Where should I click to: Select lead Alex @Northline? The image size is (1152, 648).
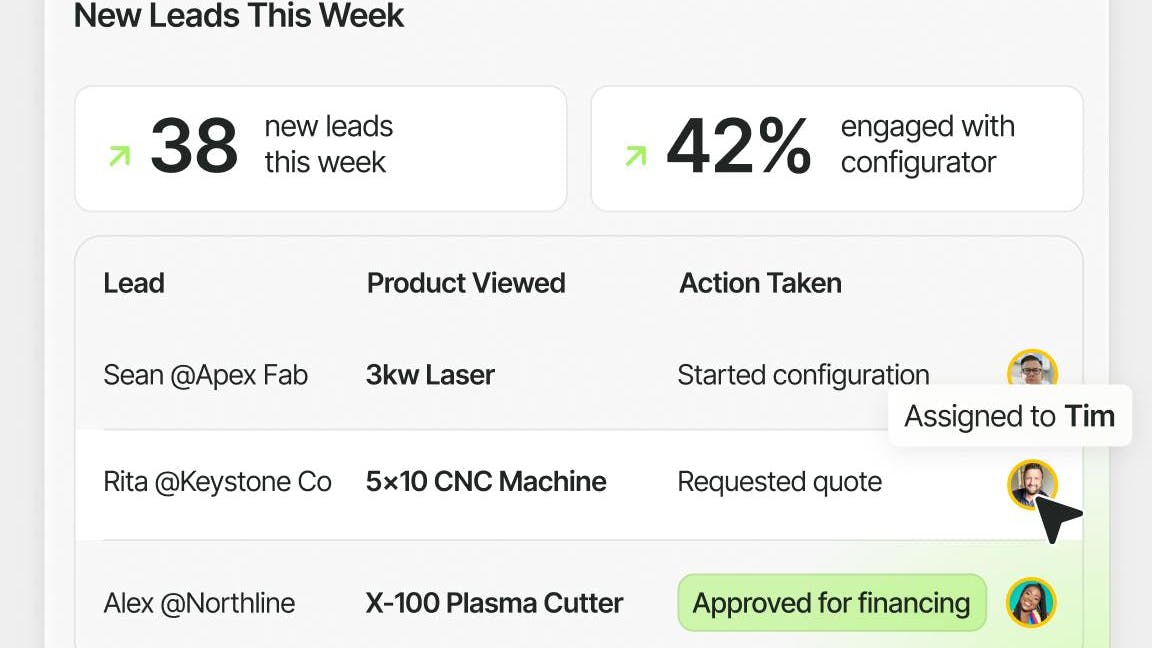click(x=199, y=603)
